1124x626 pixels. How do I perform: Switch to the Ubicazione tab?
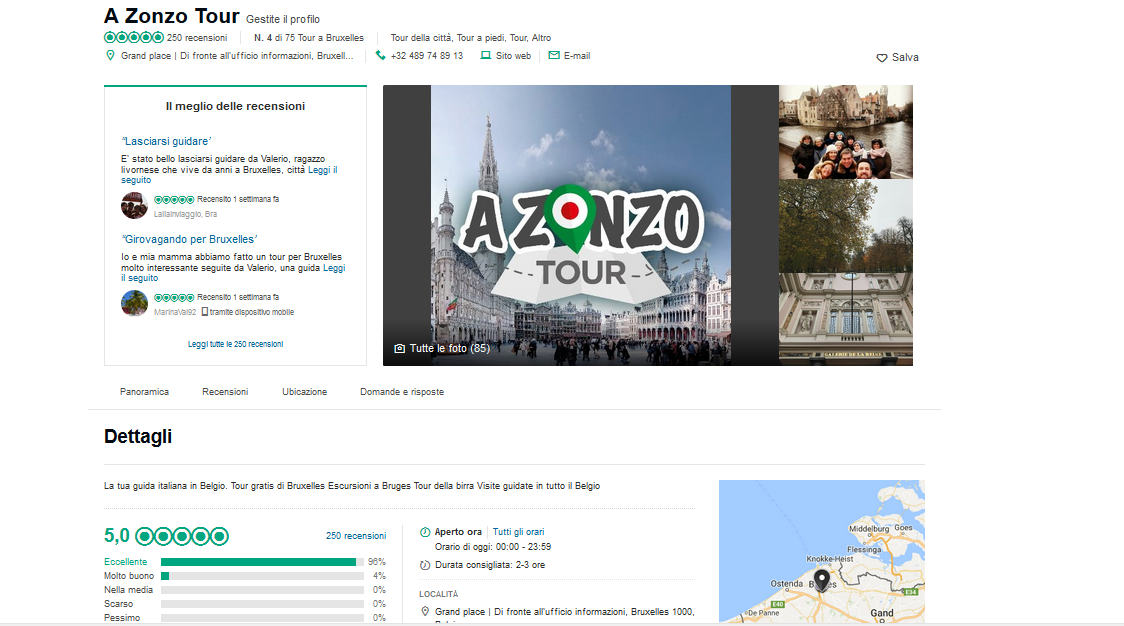[305, 392]
